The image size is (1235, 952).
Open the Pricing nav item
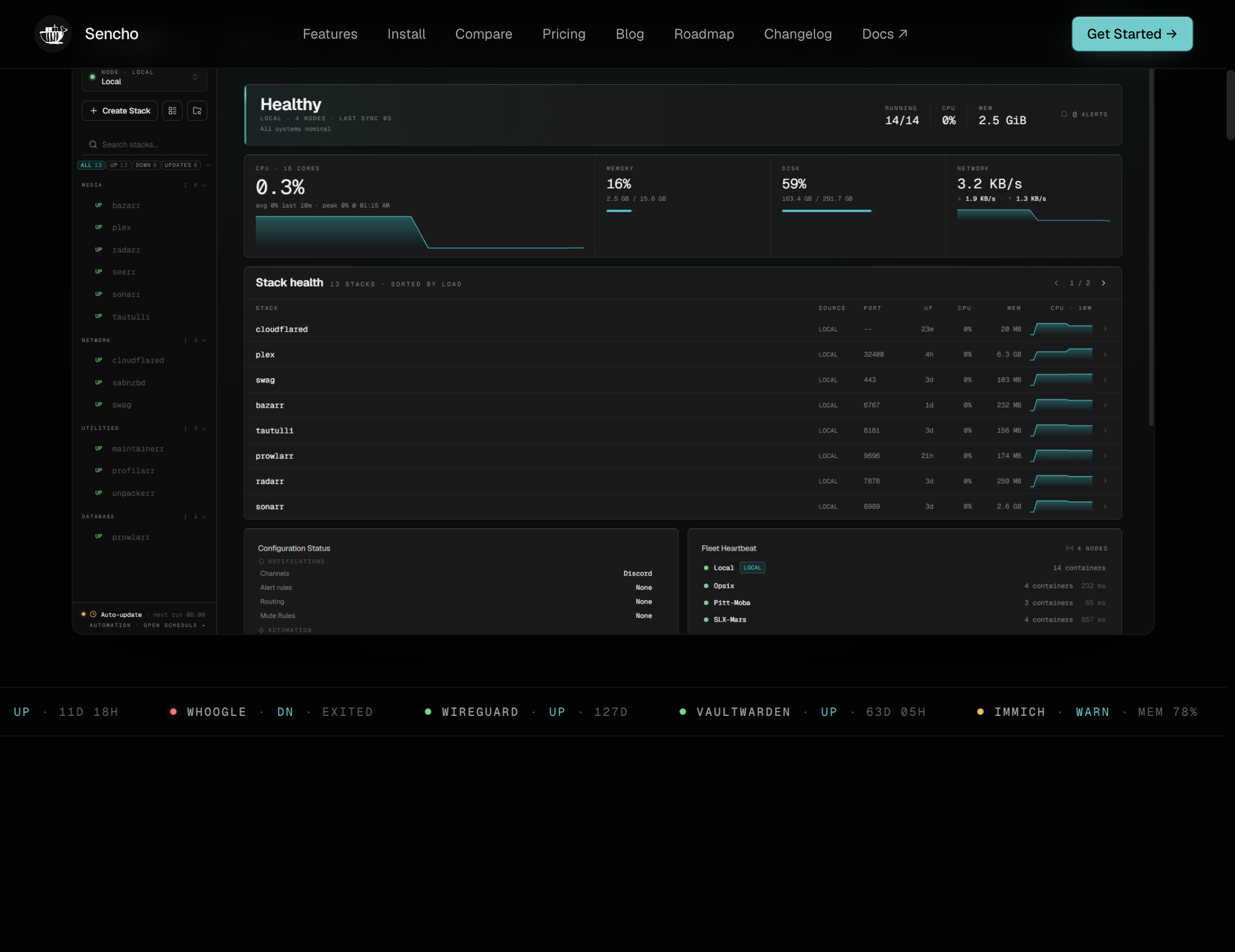[564, 34]
